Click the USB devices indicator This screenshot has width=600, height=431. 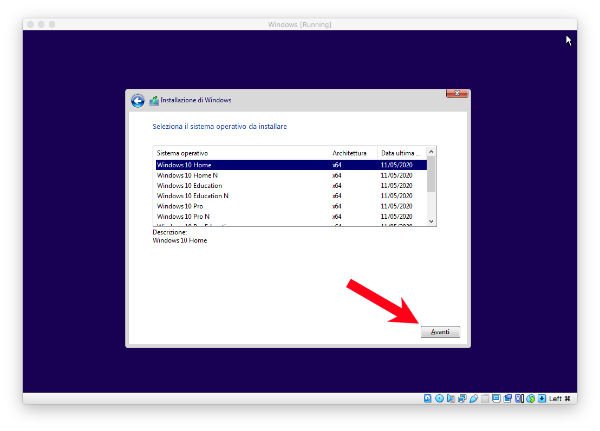coord(474,398)
